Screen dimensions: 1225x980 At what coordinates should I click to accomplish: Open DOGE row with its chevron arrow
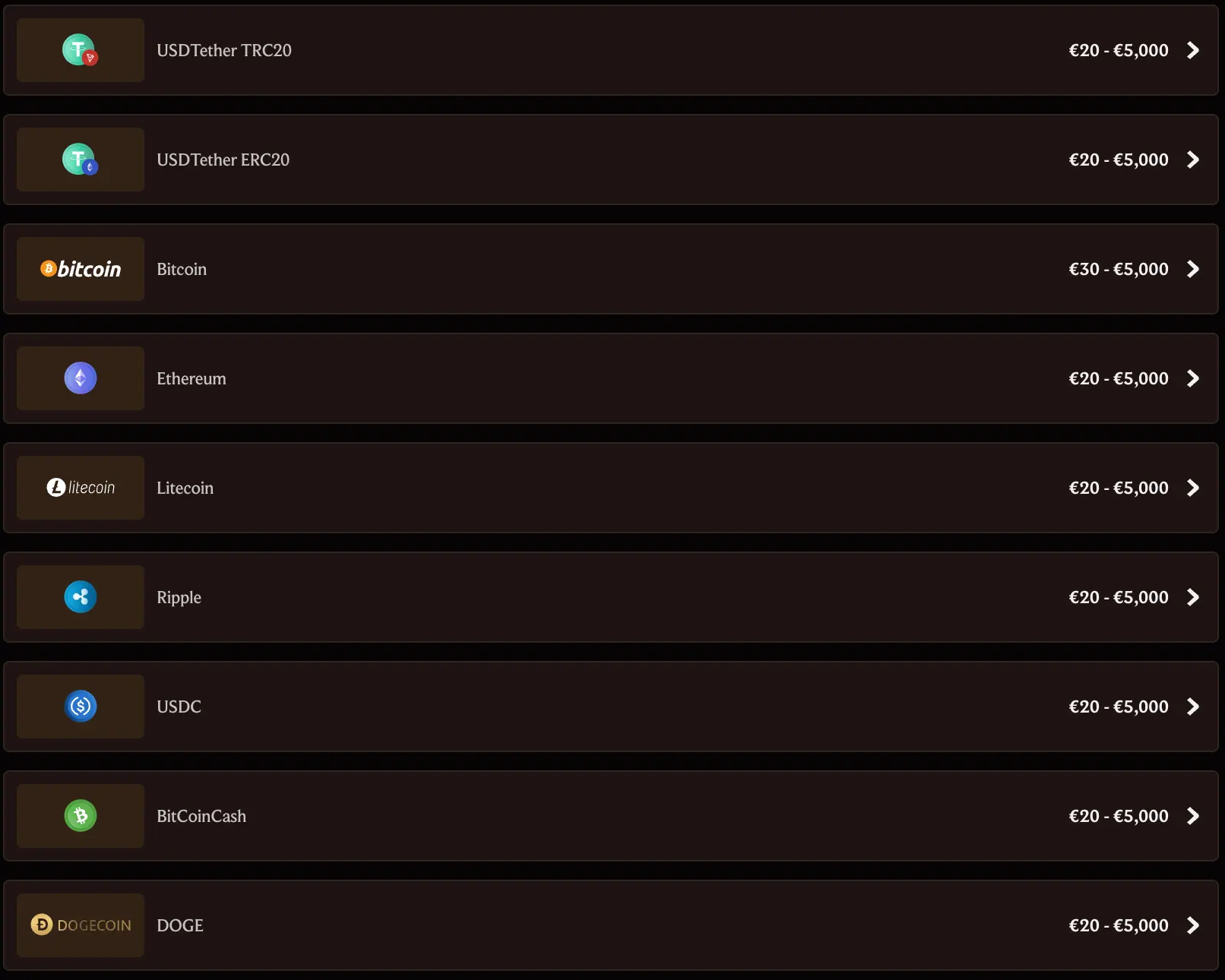tap(1193, 925)
